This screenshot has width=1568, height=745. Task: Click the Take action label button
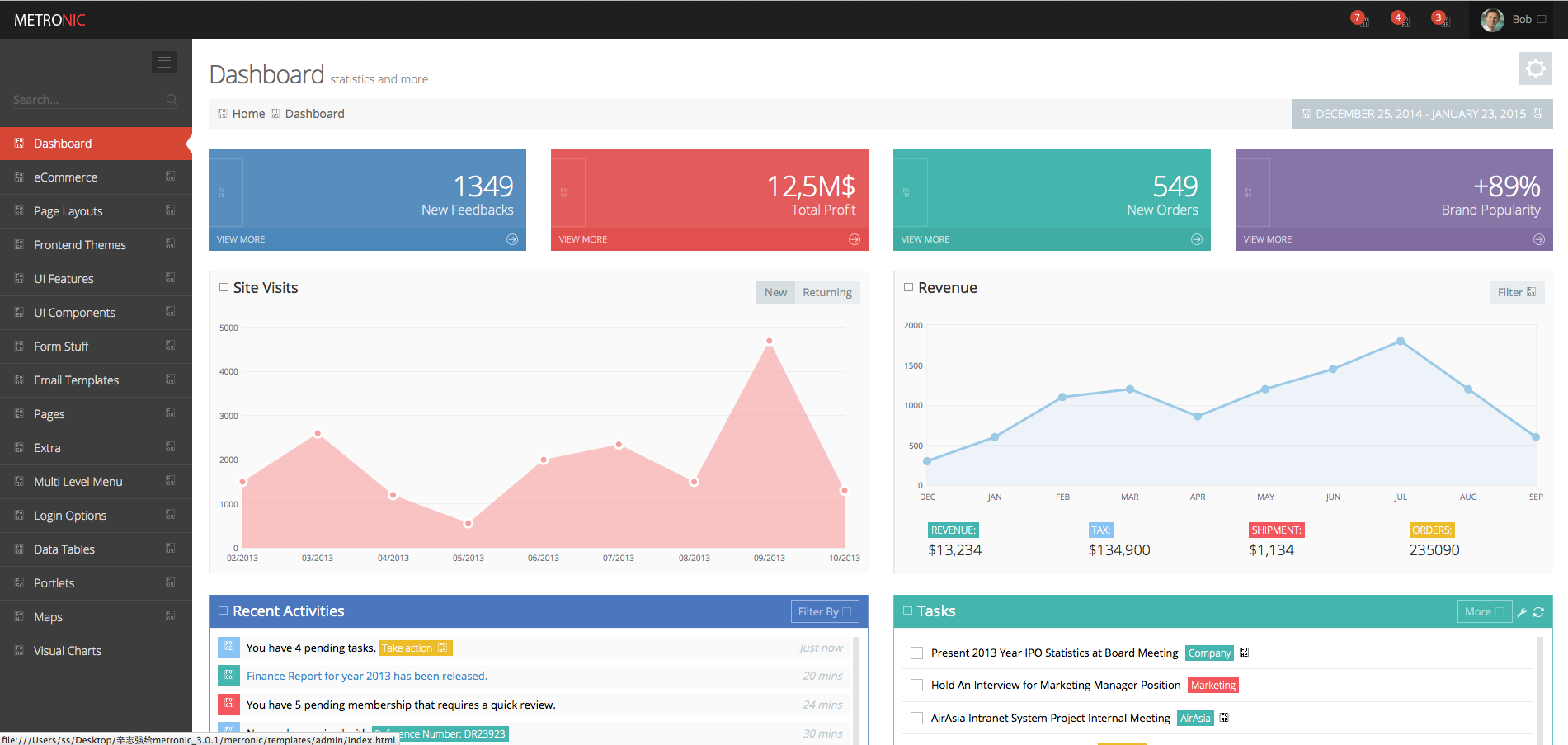(x=415, y=648)
